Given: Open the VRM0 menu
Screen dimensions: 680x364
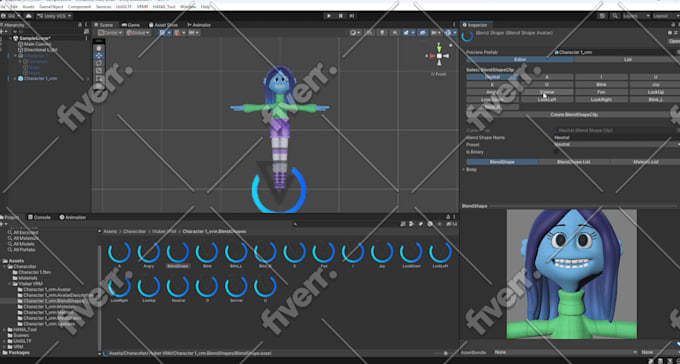Looking at the screenshot, I should 142,7.
